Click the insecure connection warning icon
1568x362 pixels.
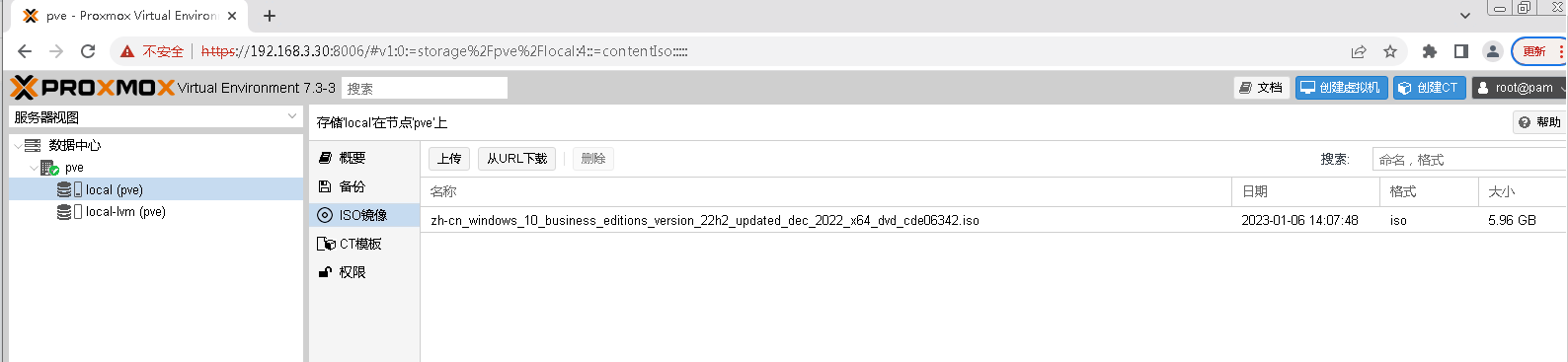click(x=127, y=51)
